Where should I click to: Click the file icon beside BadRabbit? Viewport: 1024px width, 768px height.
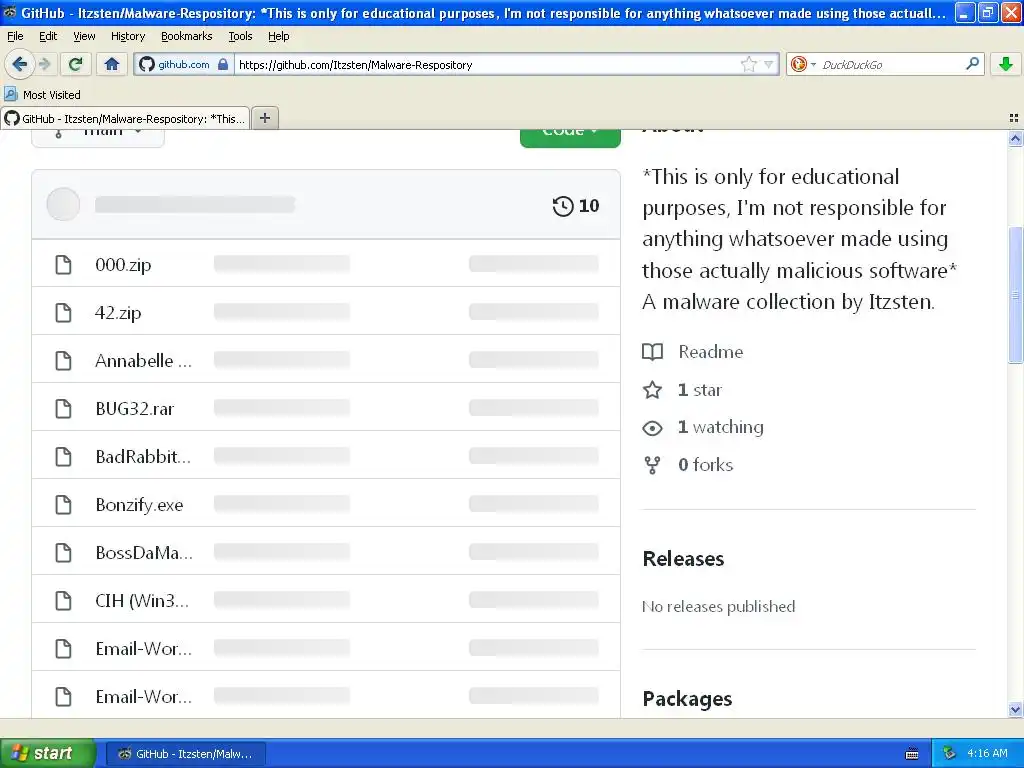63,456
